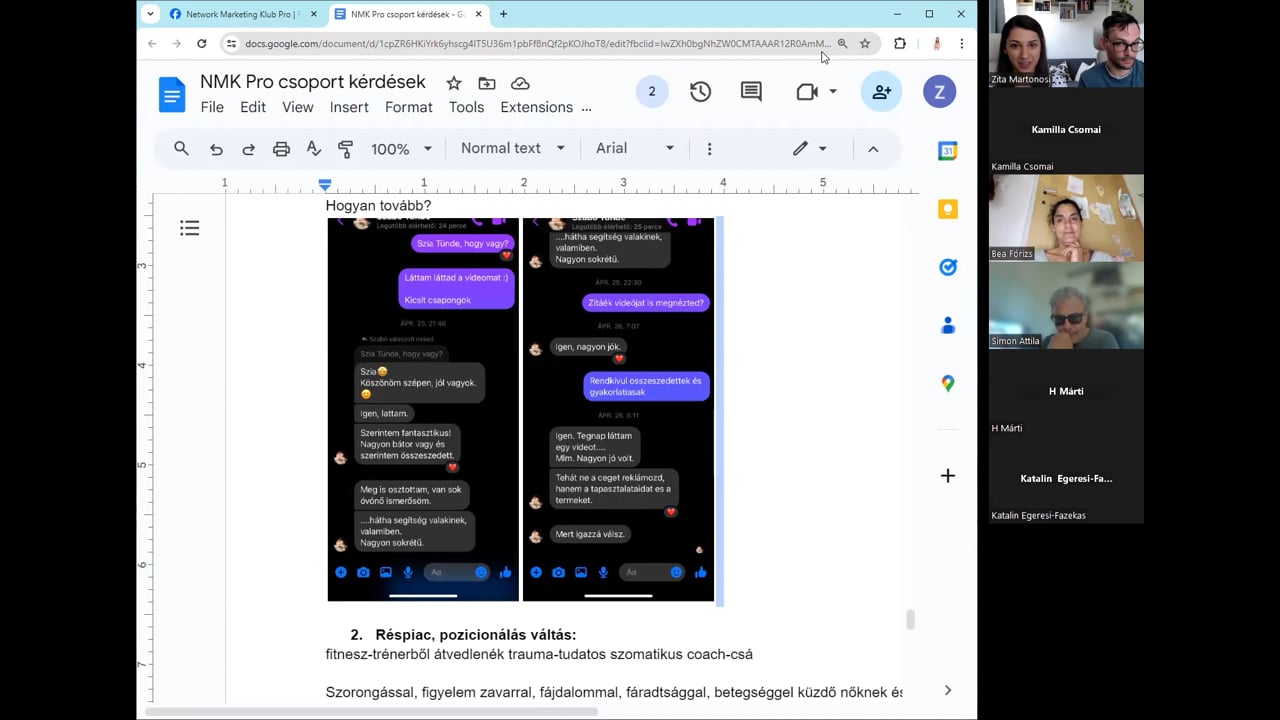1280x720 pixels.
Task: Click the side panel chevron at bottom right
Action: coord(948,690)
